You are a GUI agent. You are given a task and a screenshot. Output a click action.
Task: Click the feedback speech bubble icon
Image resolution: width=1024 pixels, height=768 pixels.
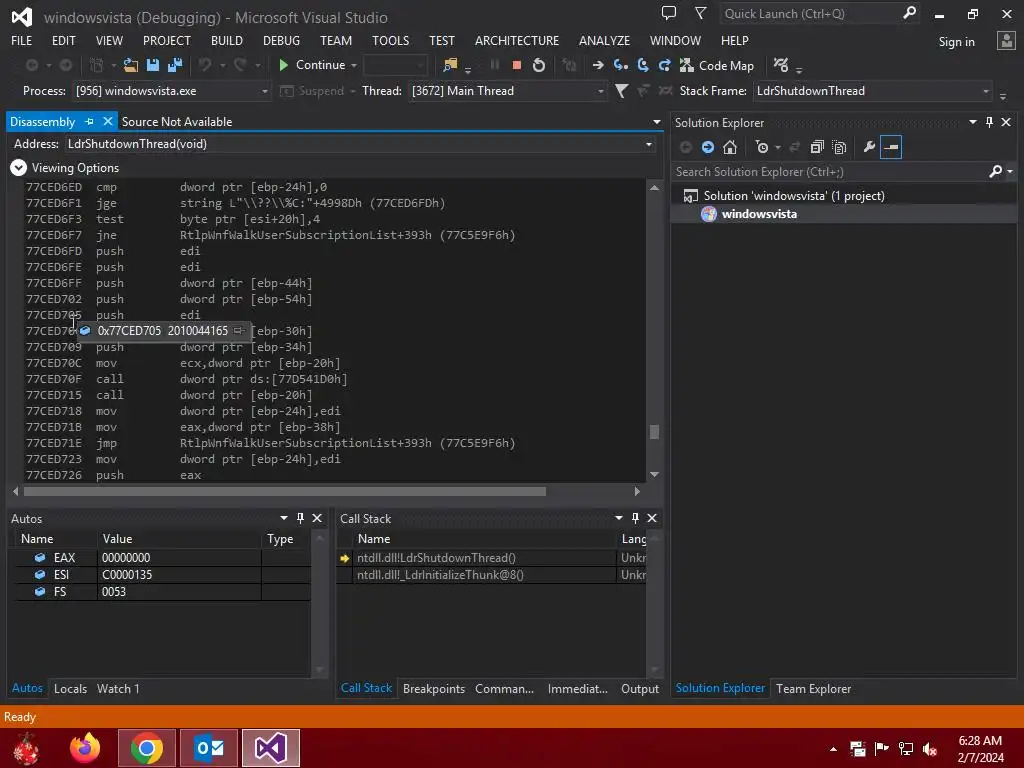tap(669, 13)
